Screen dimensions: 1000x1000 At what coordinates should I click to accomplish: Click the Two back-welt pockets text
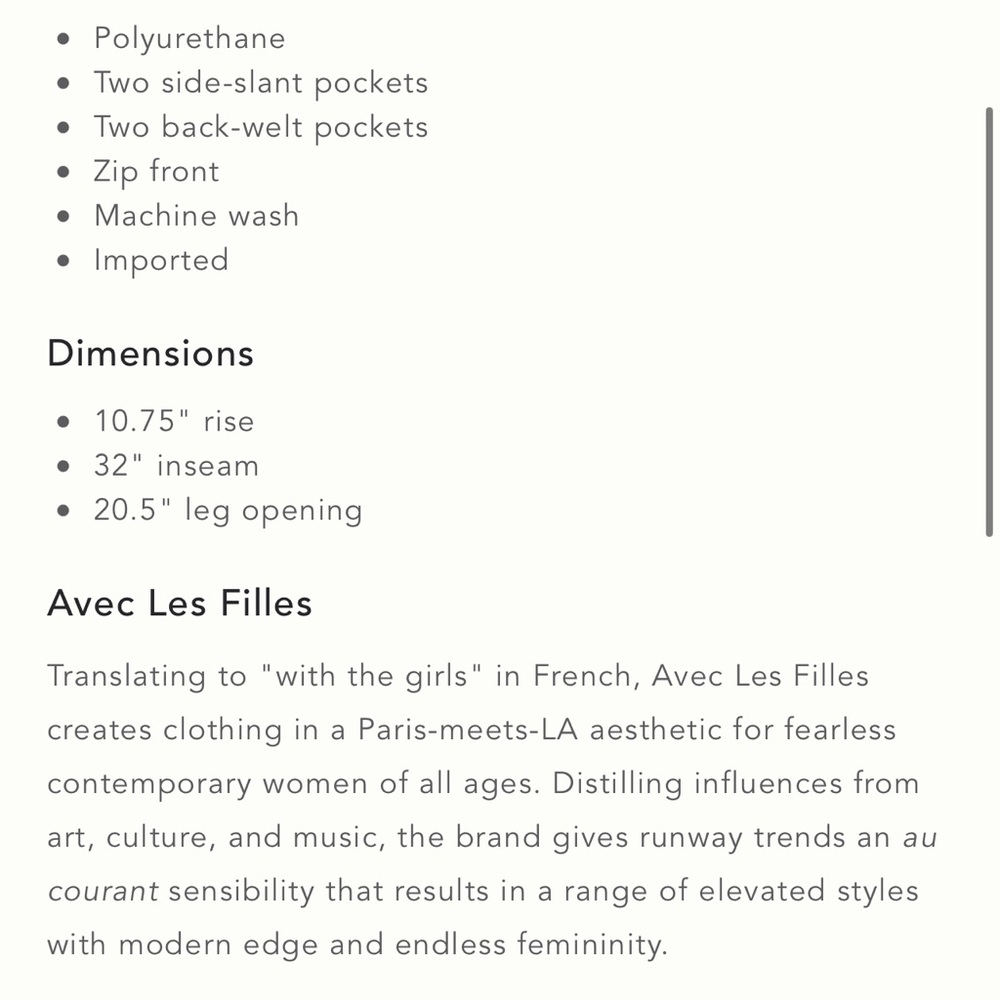(x=260, y=127)
